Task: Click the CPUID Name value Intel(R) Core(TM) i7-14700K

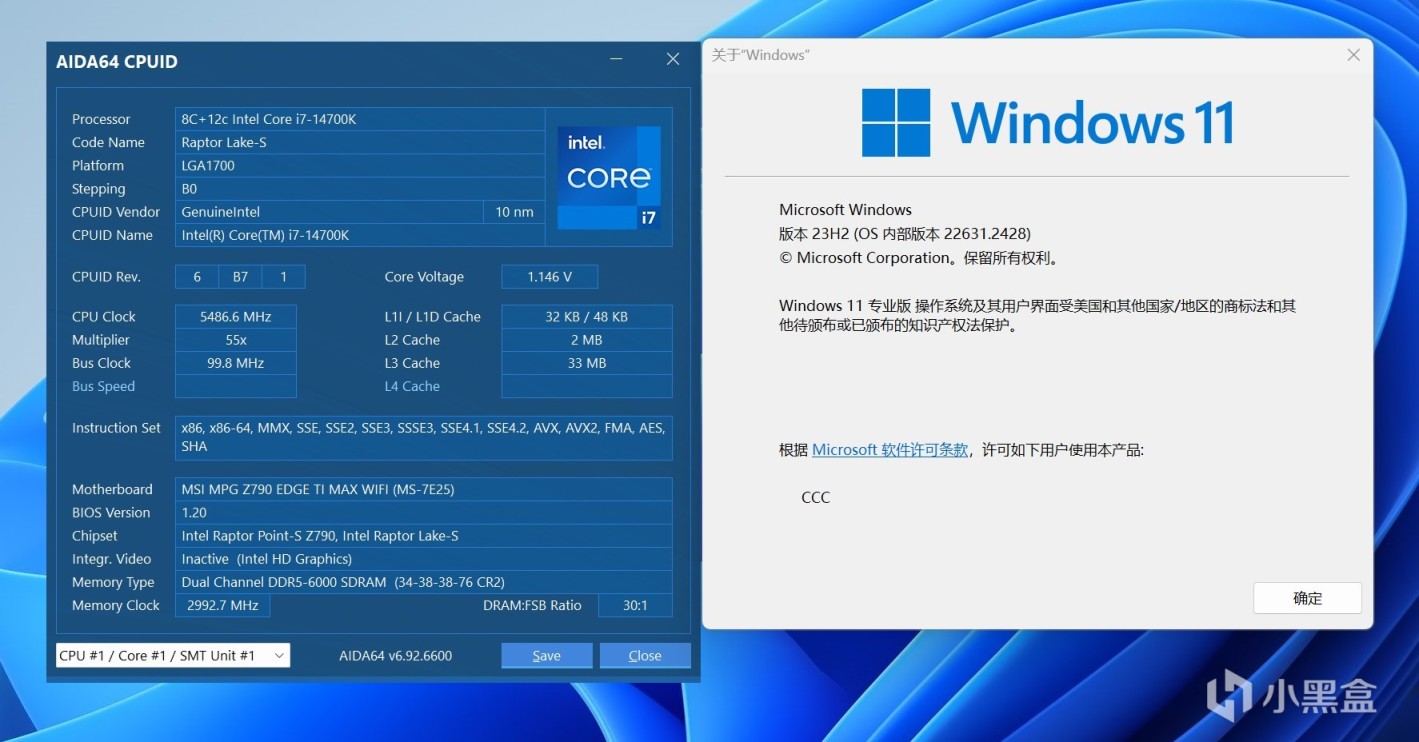Action: tap(360, 235)
